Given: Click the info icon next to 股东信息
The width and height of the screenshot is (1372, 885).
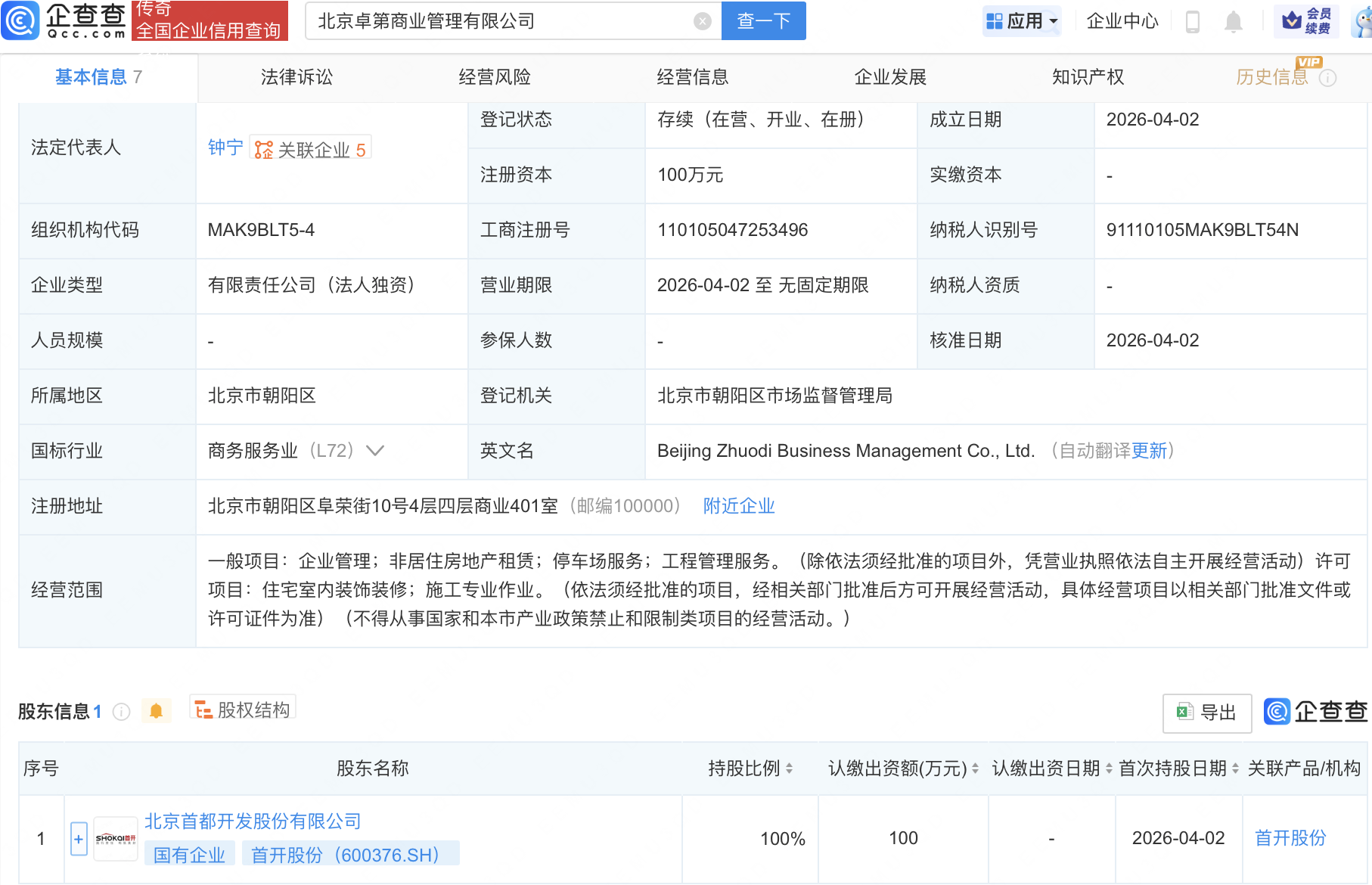Looking at the screenshot, I should tap(121, 711).
